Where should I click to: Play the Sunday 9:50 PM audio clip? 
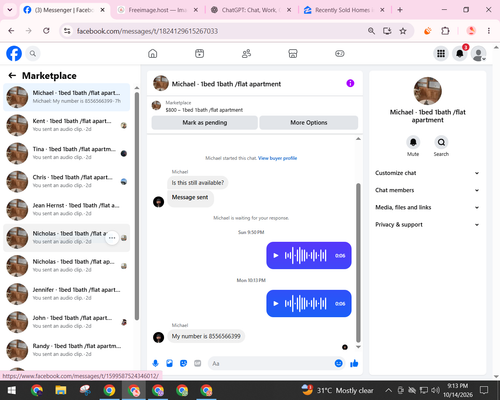point(276,256)
